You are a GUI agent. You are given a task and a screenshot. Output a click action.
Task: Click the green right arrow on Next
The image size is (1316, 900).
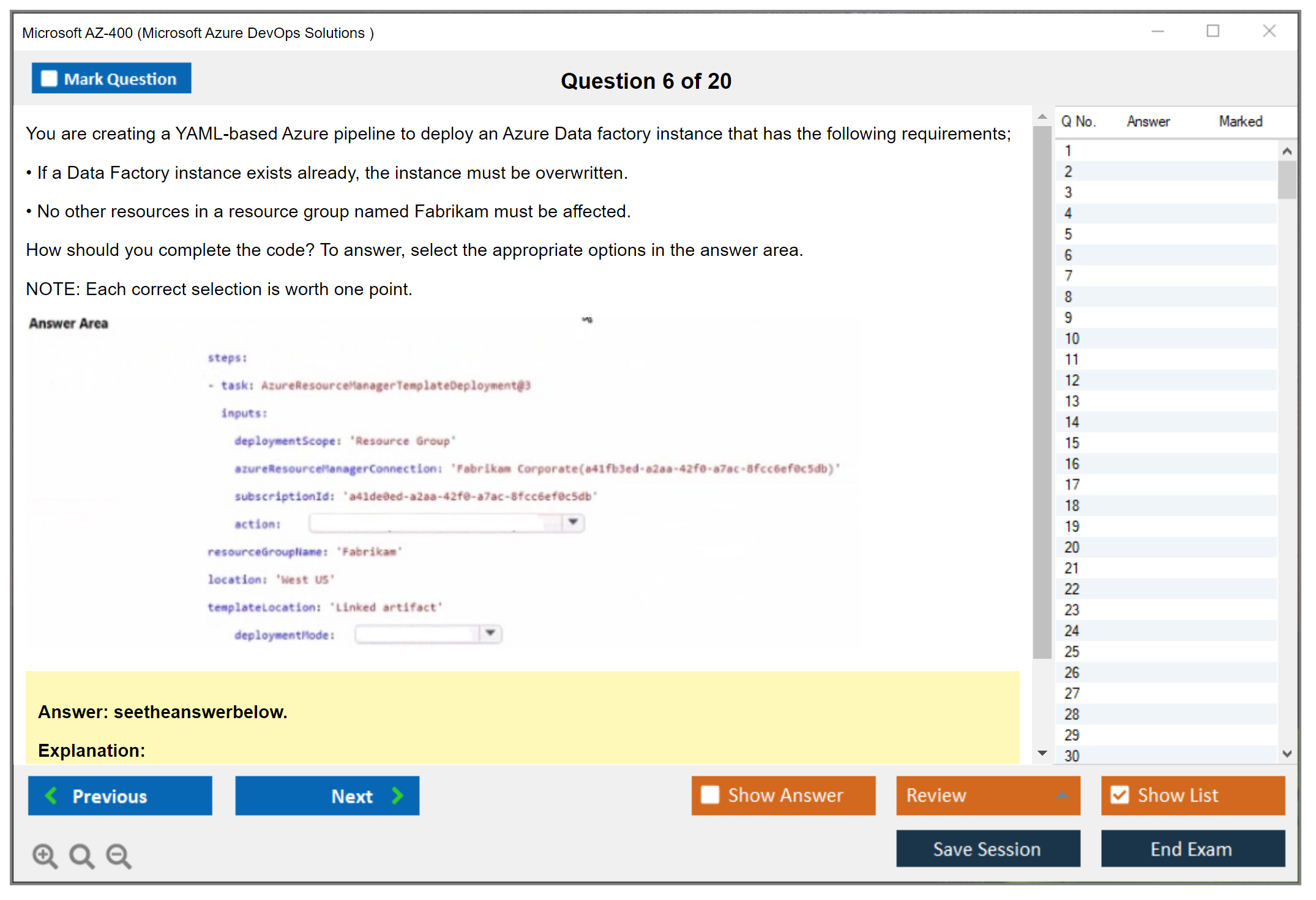[398, 795]
